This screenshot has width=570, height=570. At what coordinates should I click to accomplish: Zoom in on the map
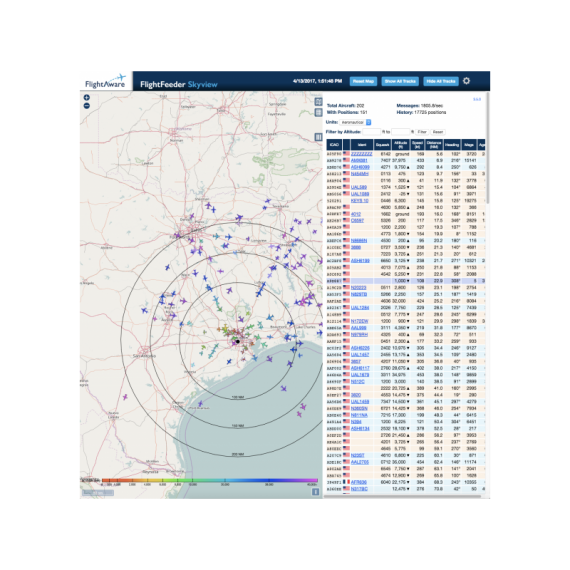coord(87,97)
